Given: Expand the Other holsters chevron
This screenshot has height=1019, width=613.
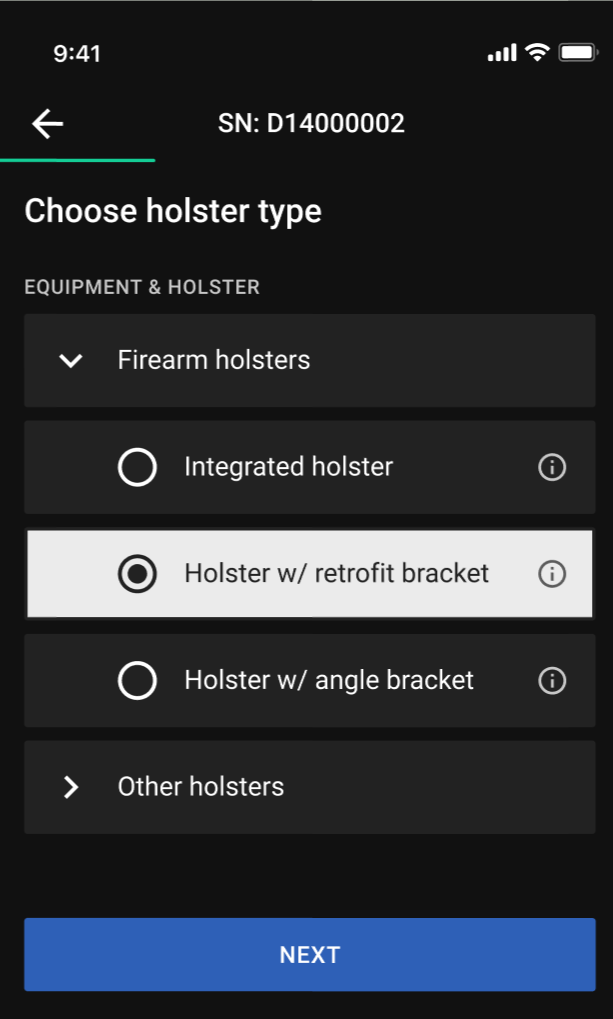Looking at the screenshot, I should [x=71, y=787].
